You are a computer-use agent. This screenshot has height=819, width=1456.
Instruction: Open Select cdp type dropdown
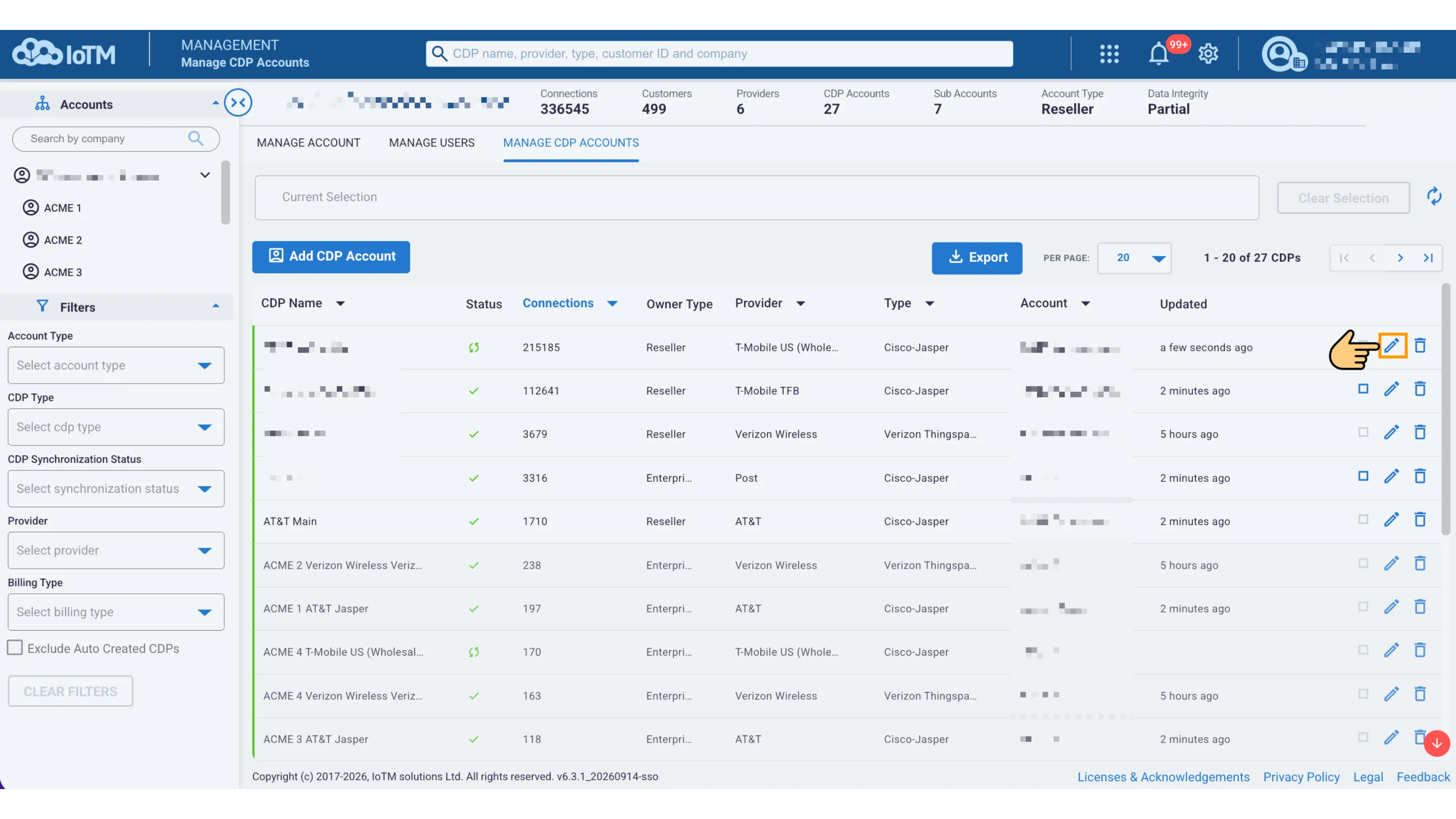click(116, 427)
